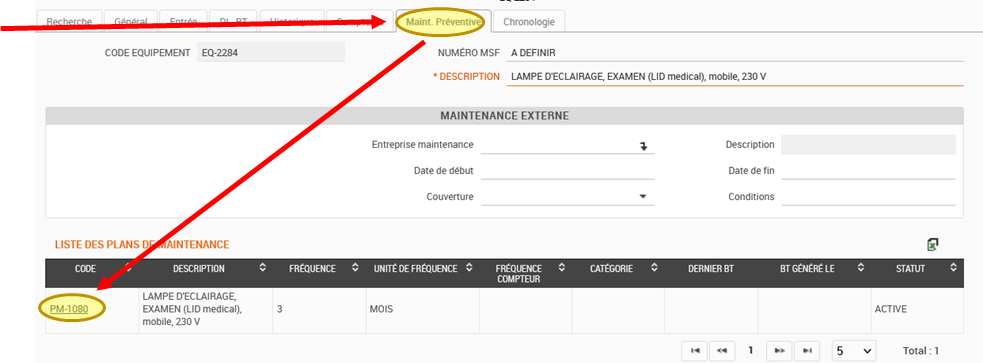
Task: Sort by DESCRIPTION column arrows
Action: [x=263, y=268]
